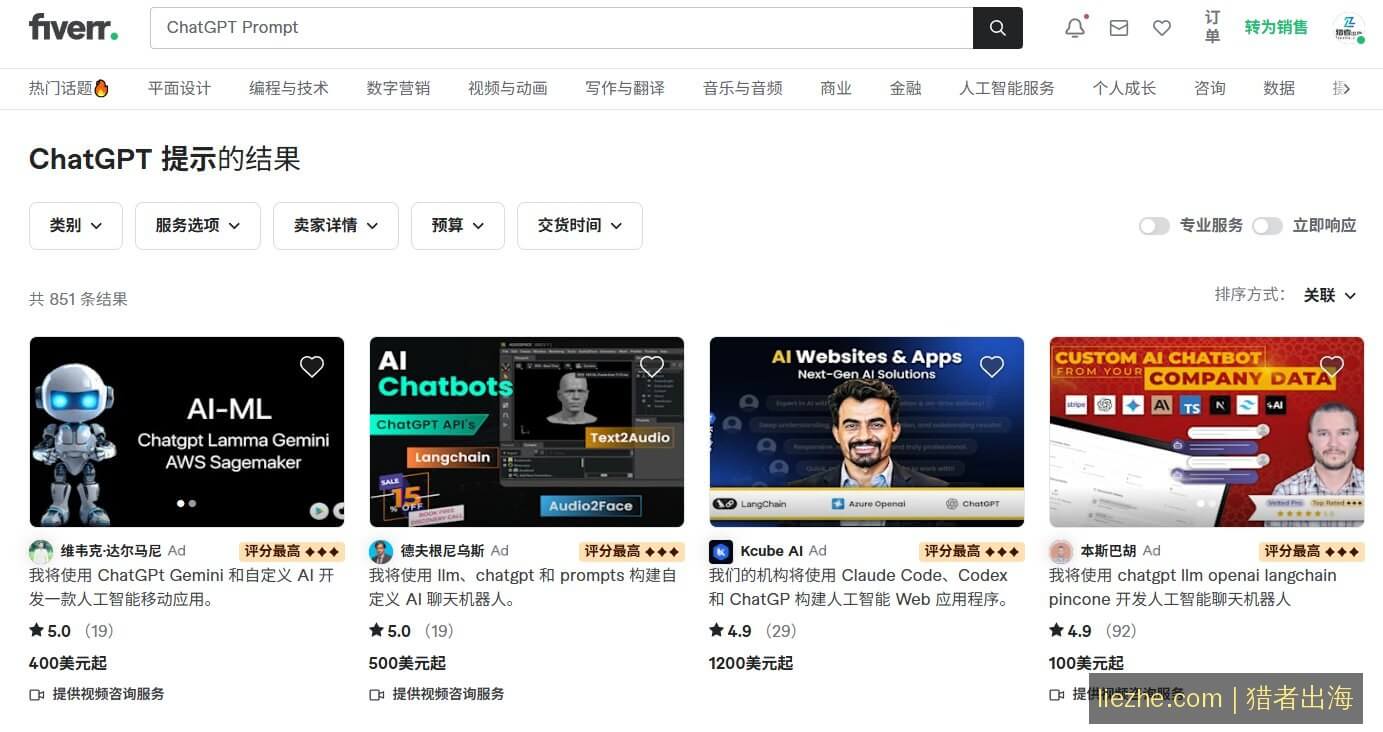
Task: Open gig title 我将使用 chatgpt llm openai langchain
Action: pos(1193,588)
